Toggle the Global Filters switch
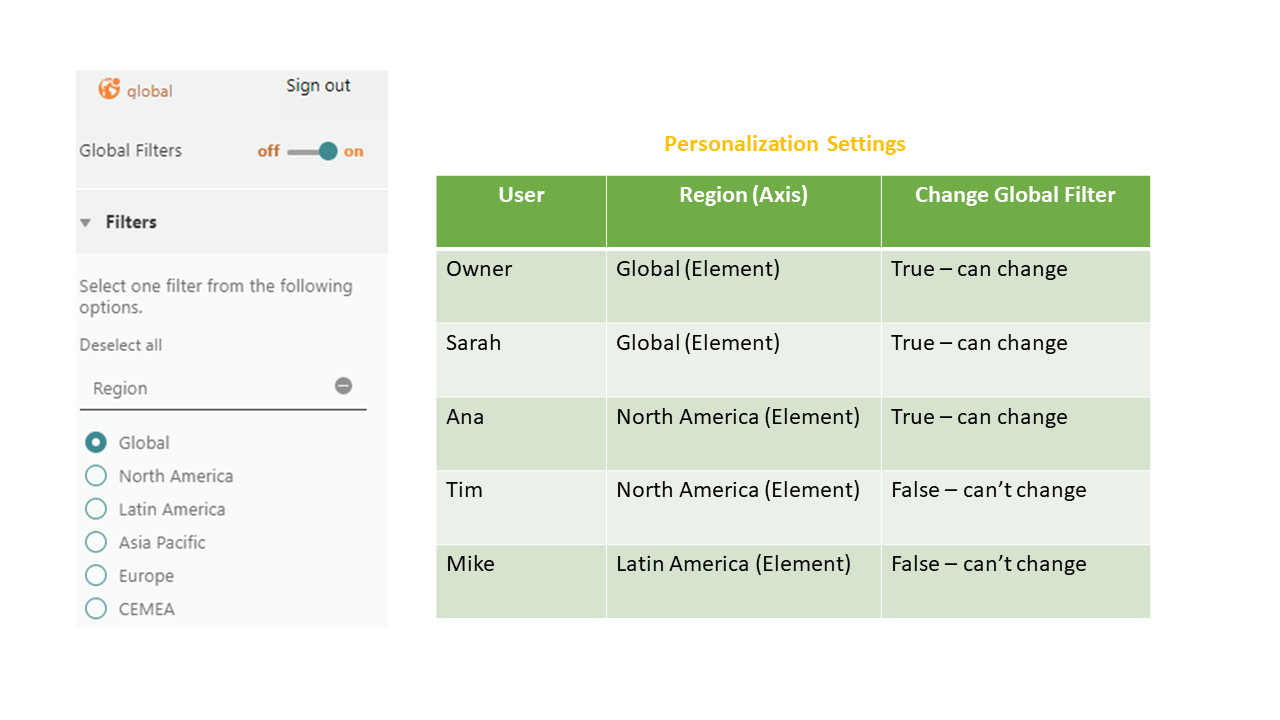 click(313, 151)
